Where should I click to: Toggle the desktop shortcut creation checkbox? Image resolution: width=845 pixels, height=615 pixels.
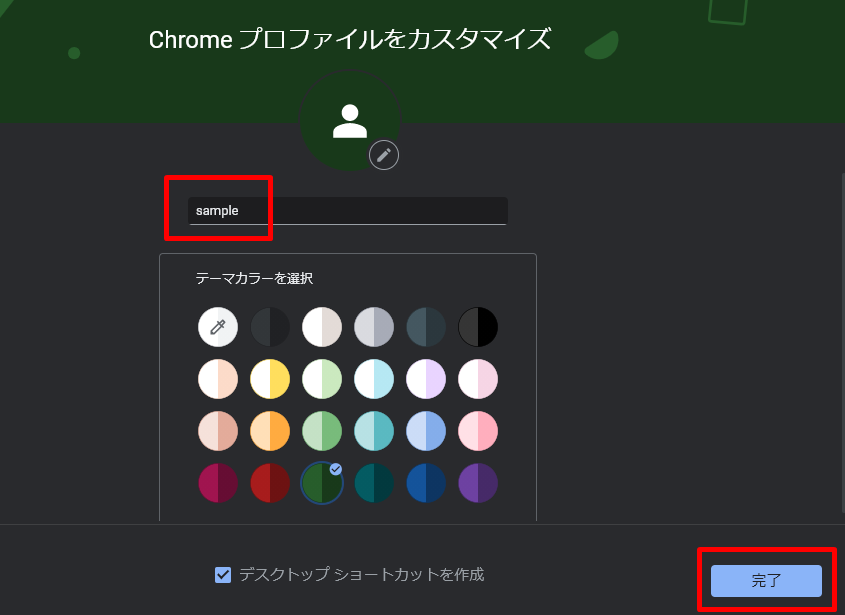coord(223,575)
